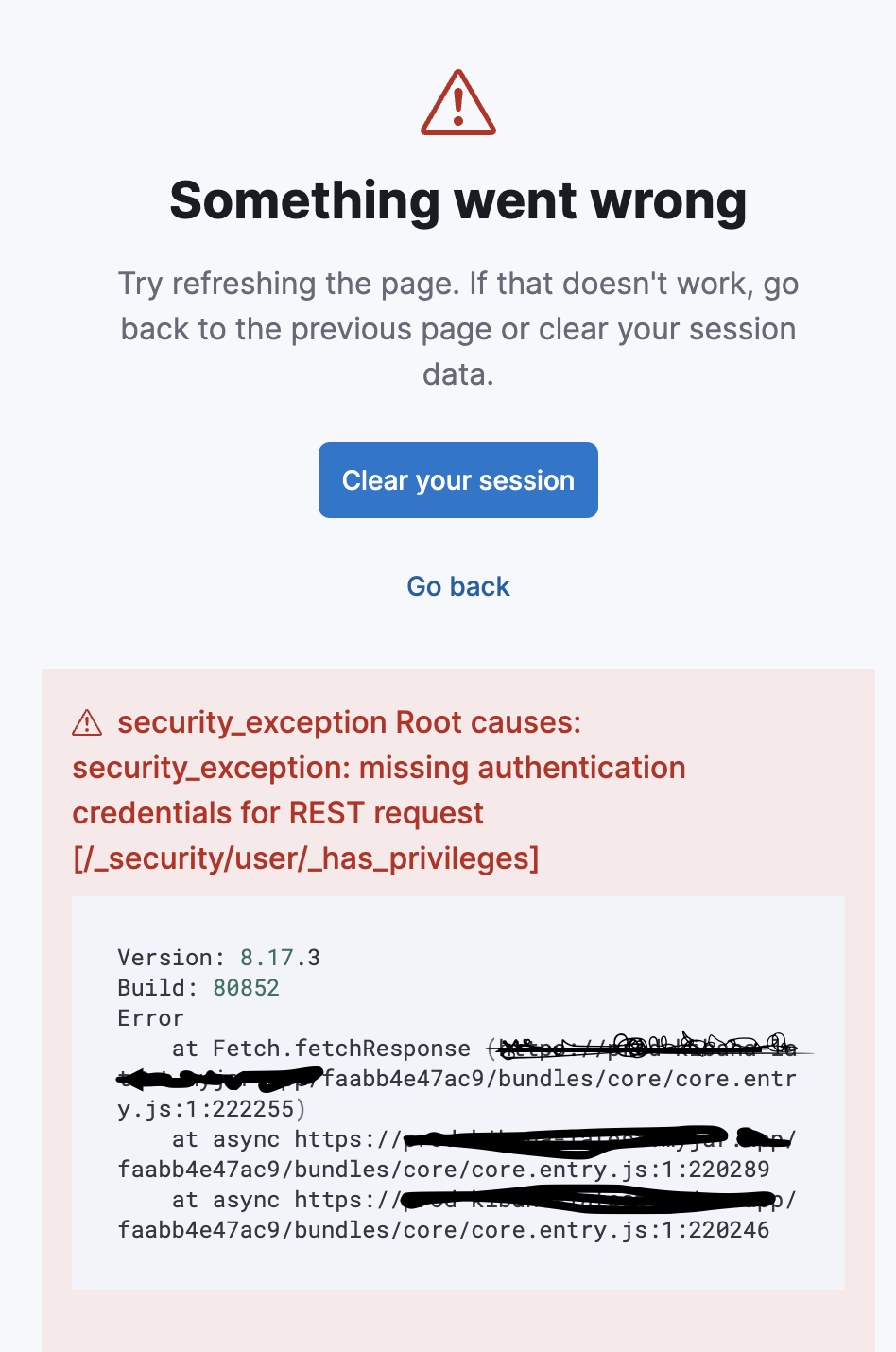This screenshot has height=1352, width=896.
Task: Click the Version 8.17.3 line
Action: point(218,958)
